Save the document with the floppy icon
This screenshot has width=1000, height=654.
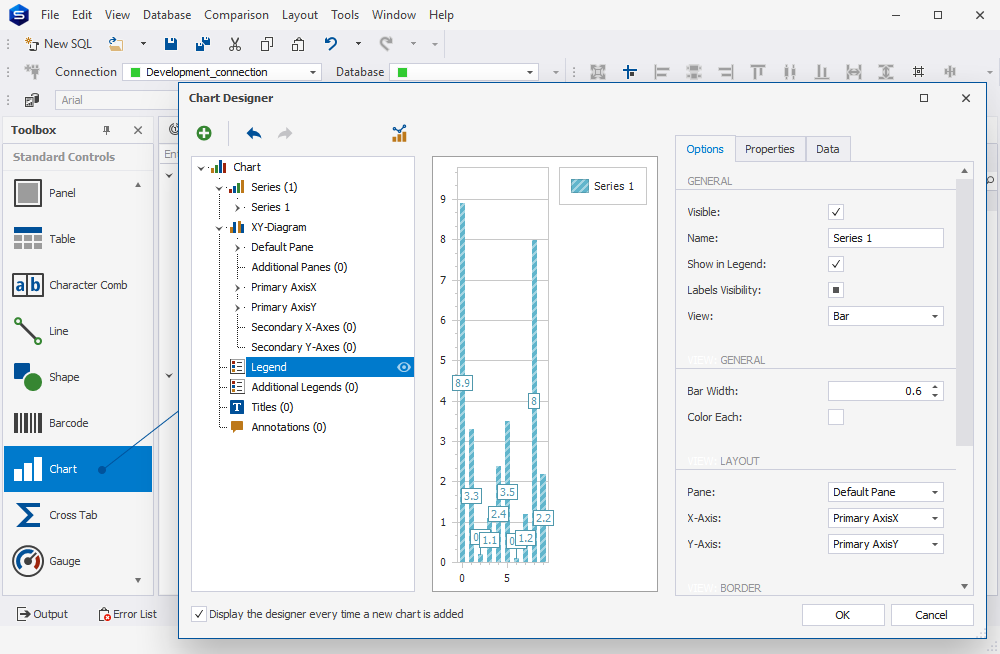[x=170, y=44]
